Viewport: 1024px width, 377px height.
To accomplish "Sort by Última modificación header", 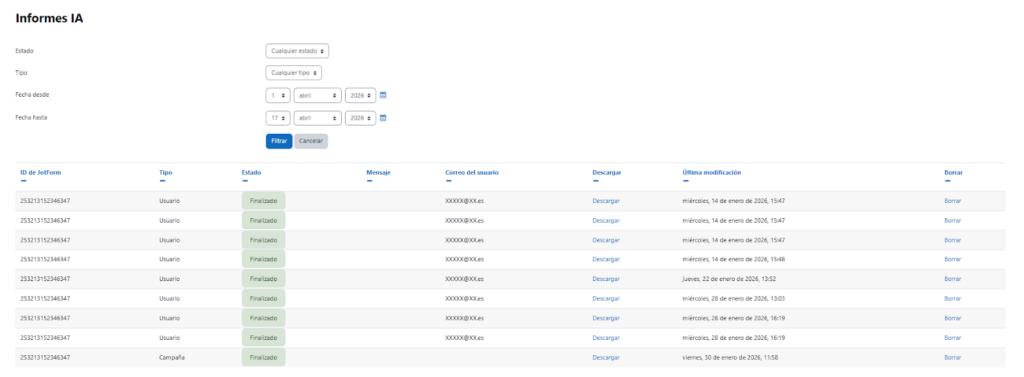I will pos(712,172).
